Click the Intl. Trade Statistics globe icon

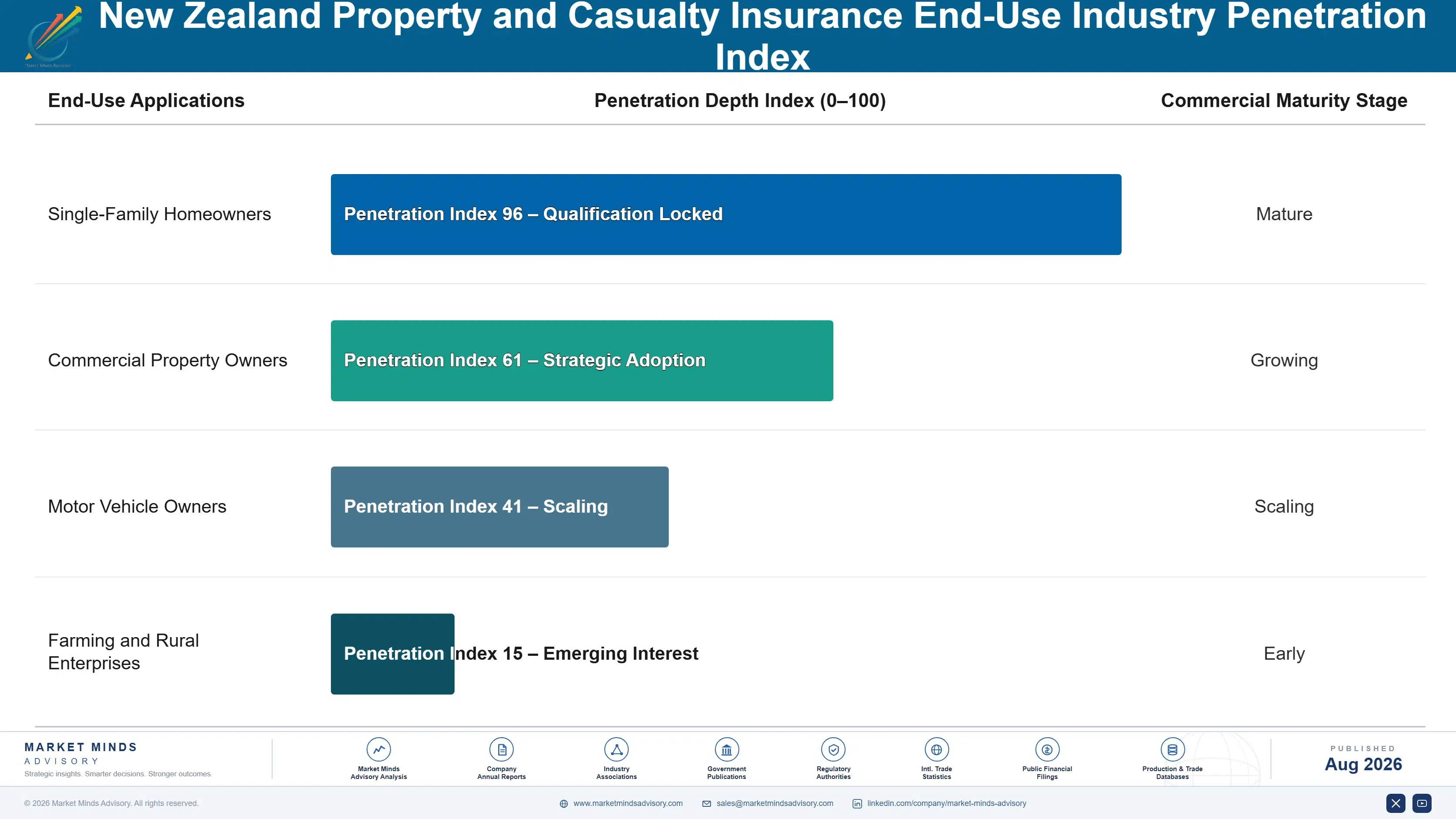(x=937, y=749)
